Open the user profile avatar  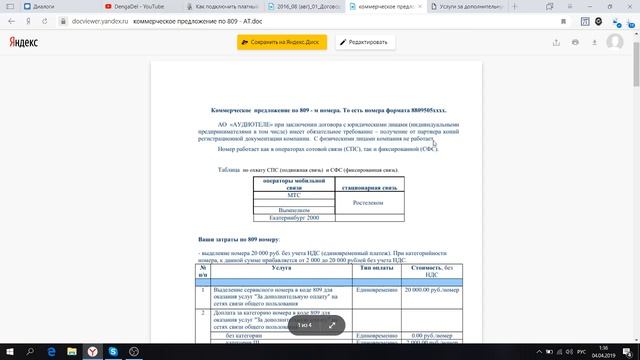click(615, 42)
